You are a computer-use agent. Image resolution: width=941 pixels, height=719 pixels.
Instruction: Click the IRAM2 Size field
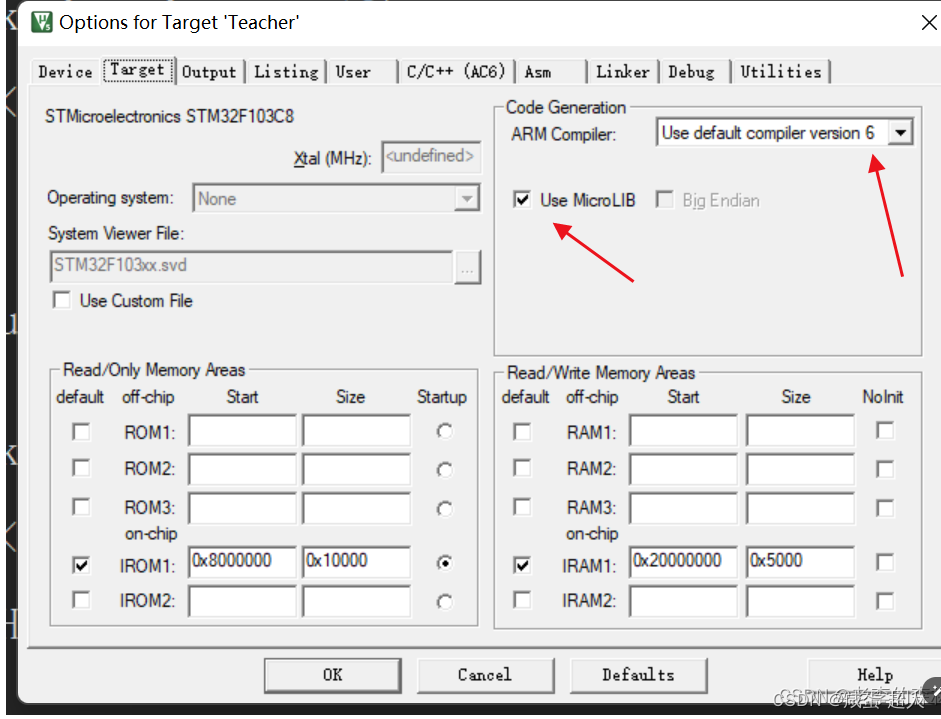[801, 601]
